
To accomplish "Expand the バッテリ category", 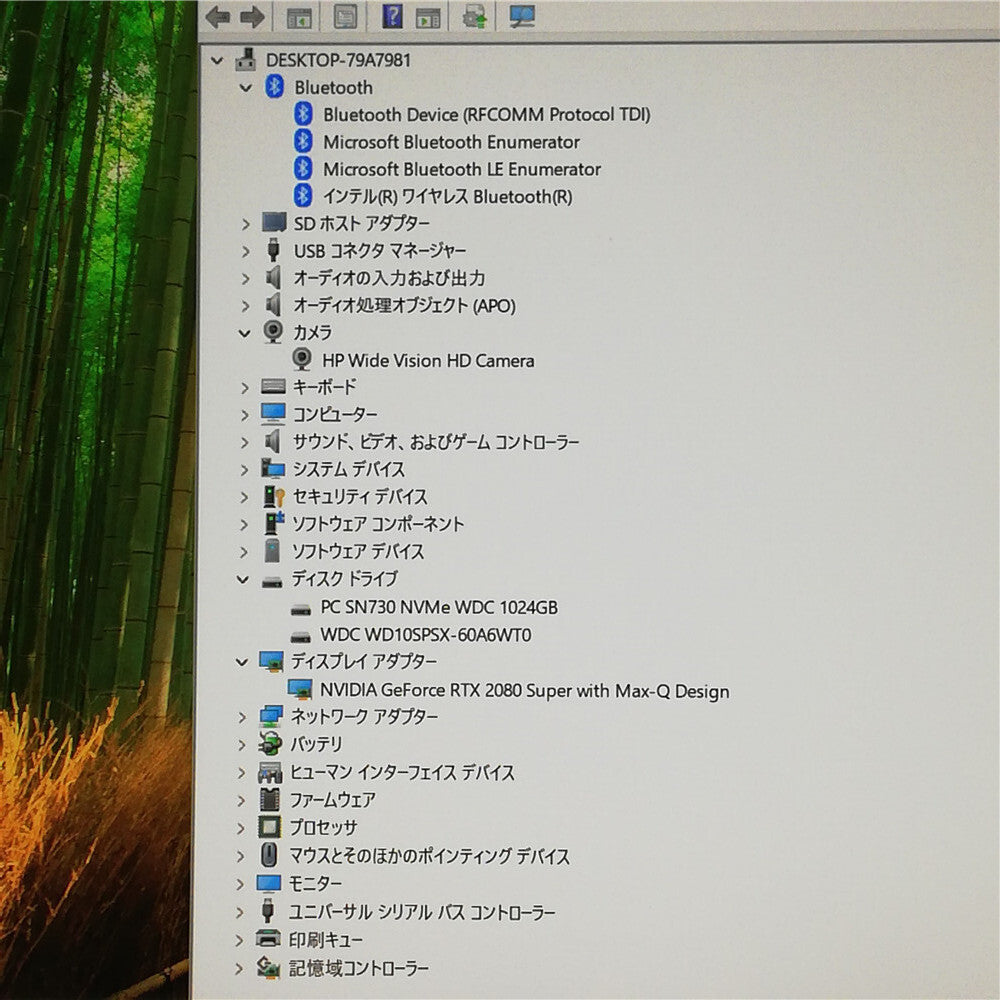I will click(242, 745).
